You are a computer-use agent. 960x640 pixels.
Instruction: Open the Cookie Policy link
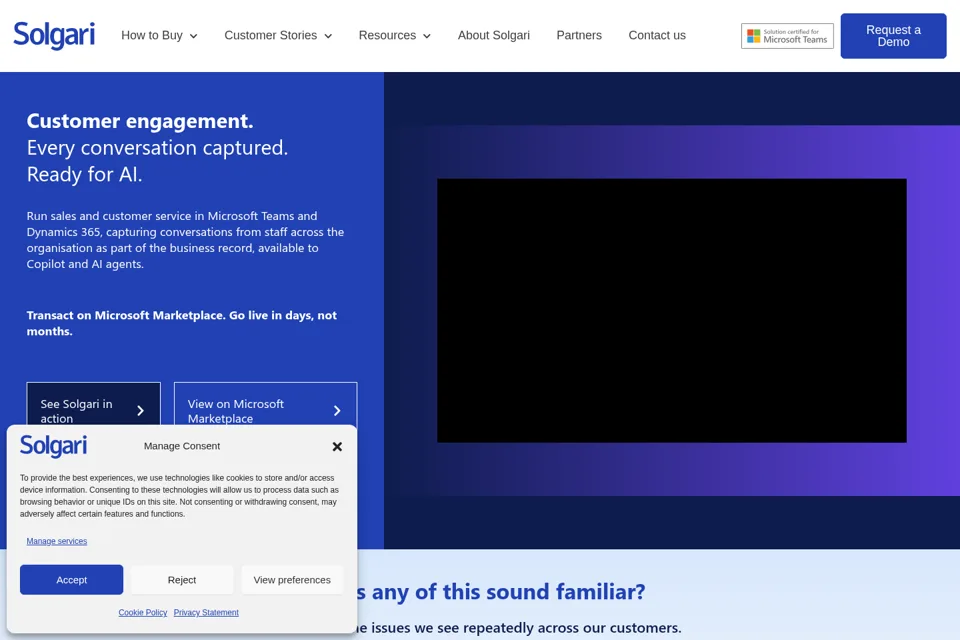coord(143,612)
